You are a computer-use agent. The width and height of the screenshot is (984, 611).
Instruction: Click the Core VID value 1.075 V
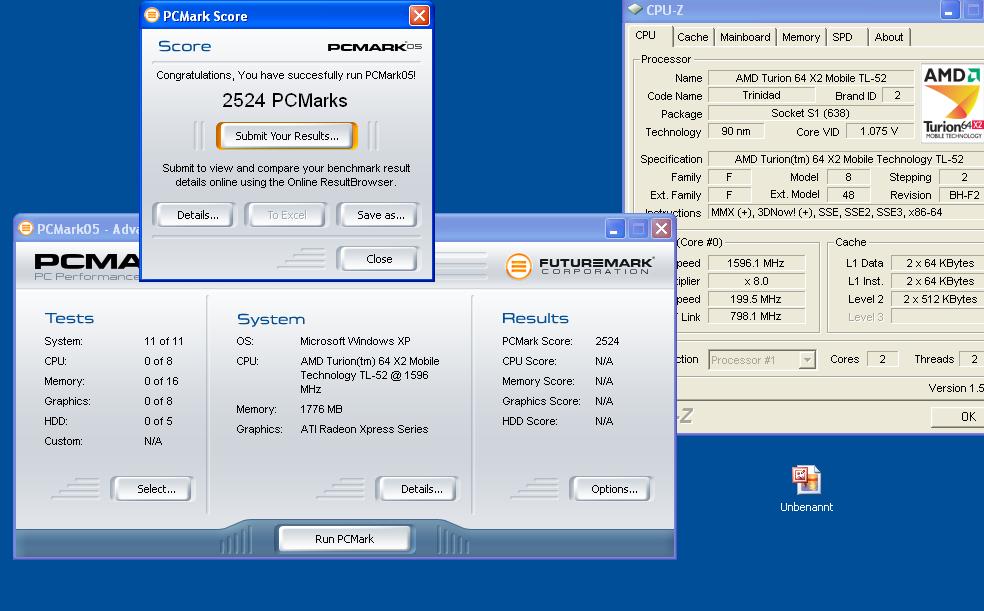879,131
